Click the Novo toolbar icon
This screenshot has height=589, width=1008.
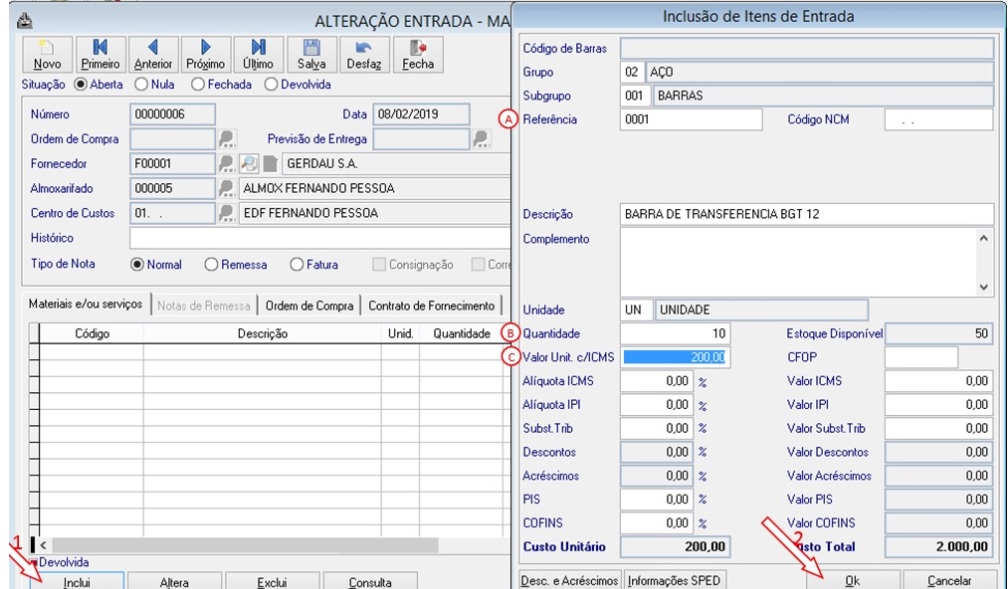[47, 55]
